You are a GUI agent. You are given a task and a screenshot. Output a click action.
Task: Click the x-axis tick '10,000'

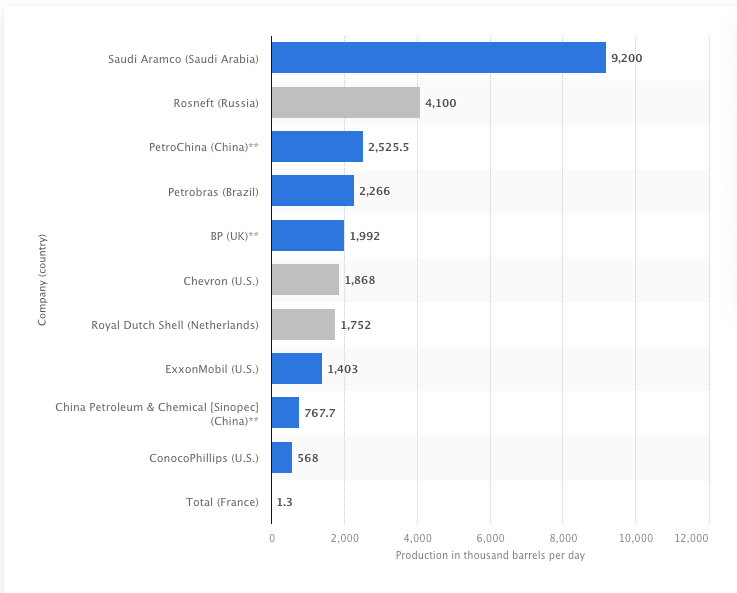pos(636,538)
